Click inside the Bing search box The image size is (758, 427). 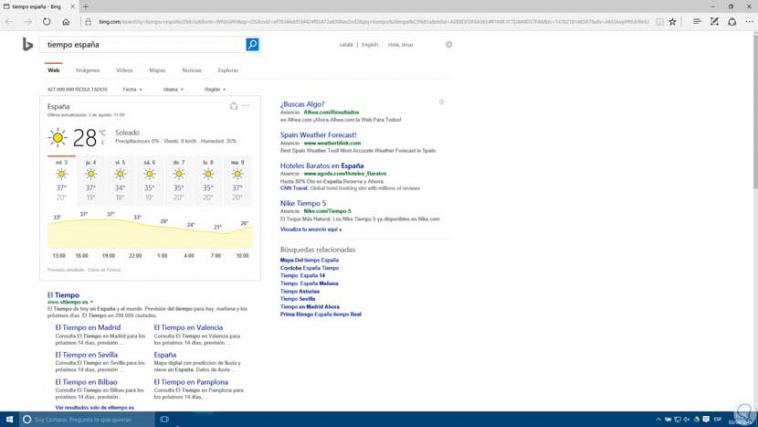point(145,44)
